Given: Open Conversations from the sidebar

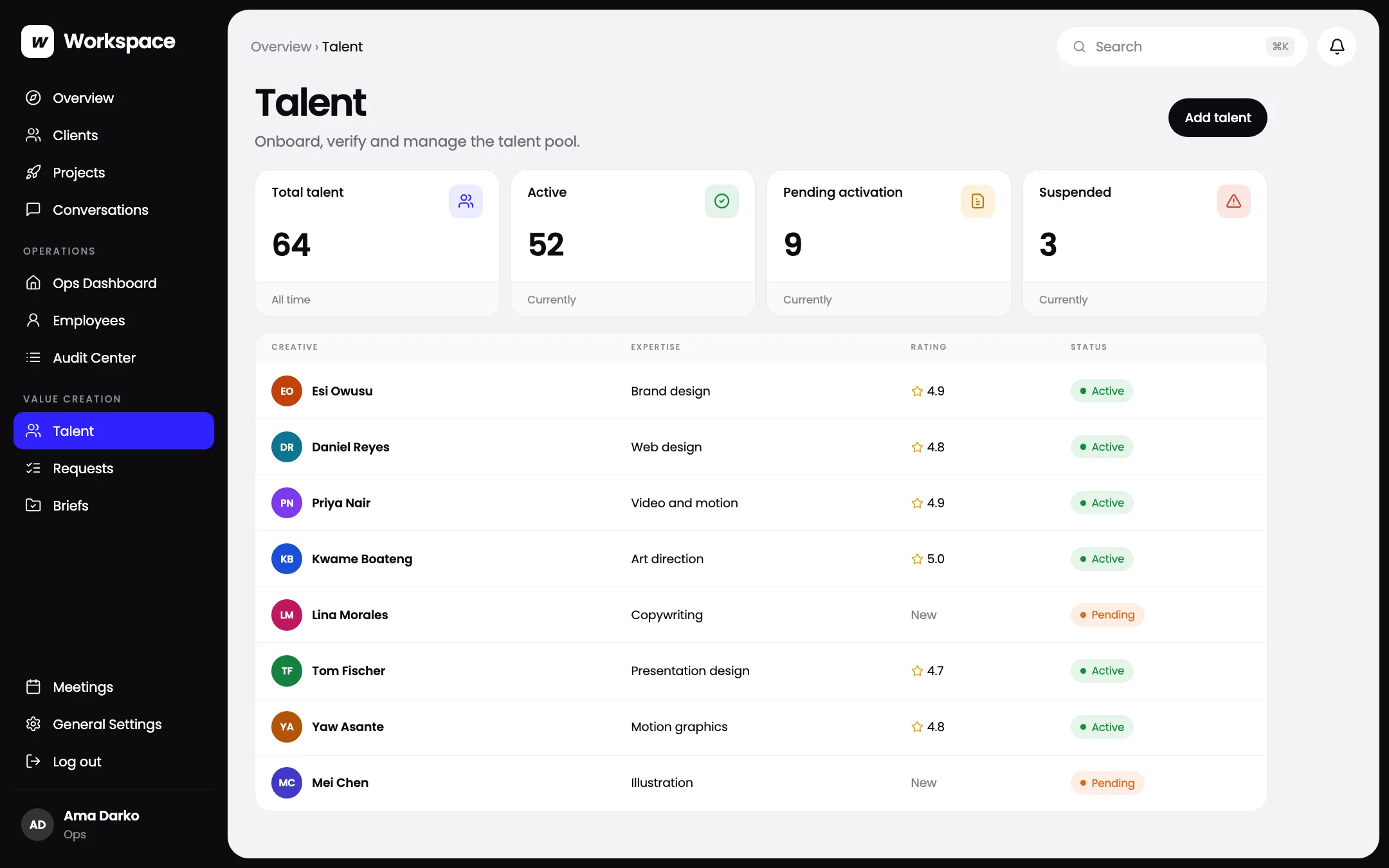Looking at the screenshot, I should [114, 210].
